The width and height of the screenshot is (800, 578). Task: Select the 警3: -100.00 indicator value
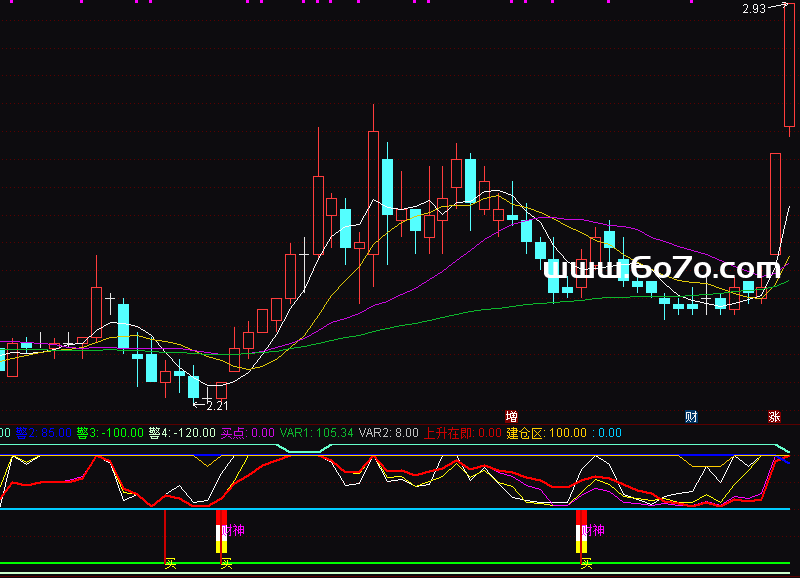click(x=110, y=433)
